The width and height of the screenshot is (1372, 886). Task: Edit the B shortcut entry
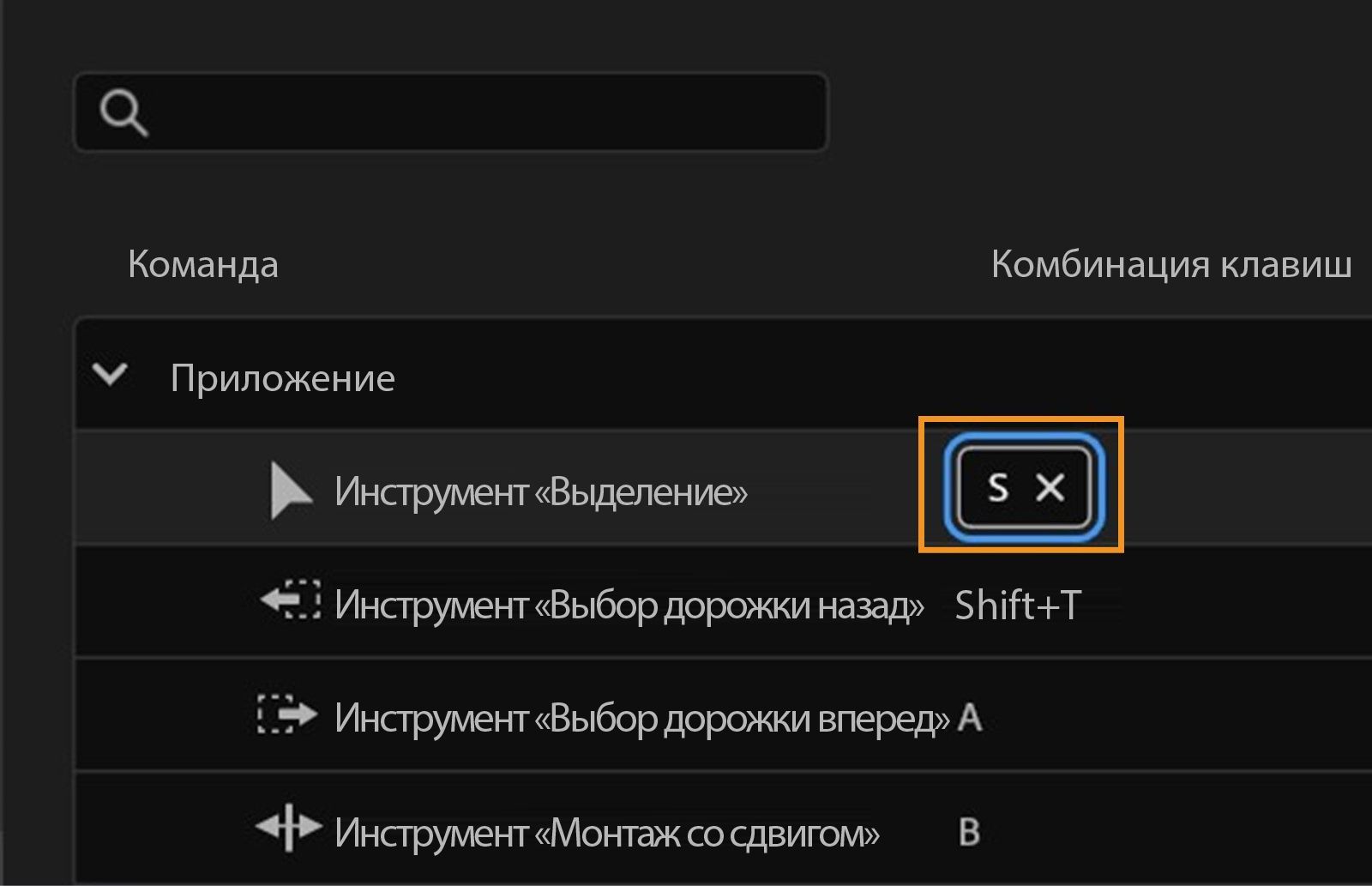(969, 832)
